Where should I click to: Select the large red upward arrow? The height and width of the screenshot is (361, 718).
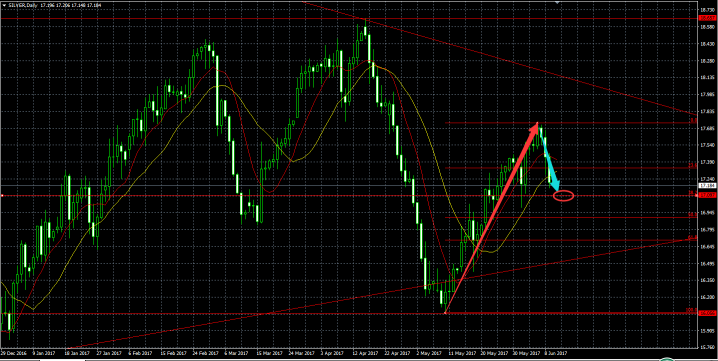[x=492, y=217]
